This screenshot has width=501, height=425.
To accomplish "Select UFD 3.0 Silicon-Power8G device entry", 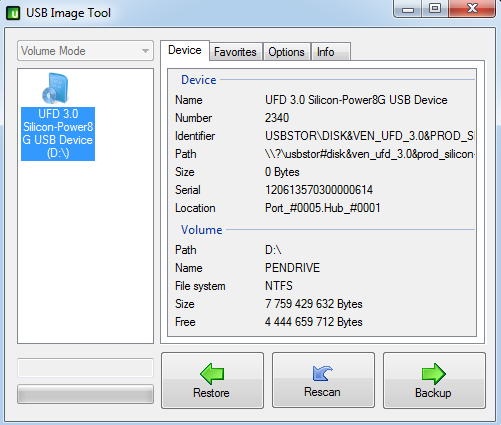I will click(x=58, y=134).
